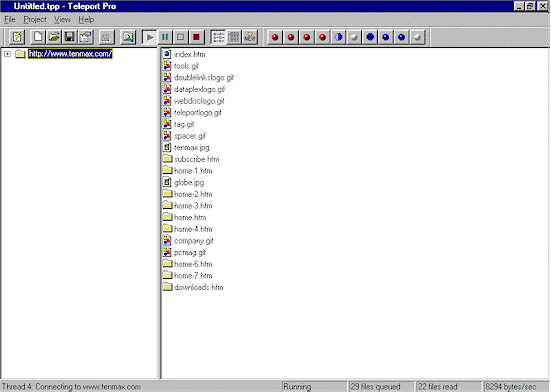Viewport: 551px width, 392px height.
Task: Select dataplexlogo.gif file
Action: tap(199, 89)
